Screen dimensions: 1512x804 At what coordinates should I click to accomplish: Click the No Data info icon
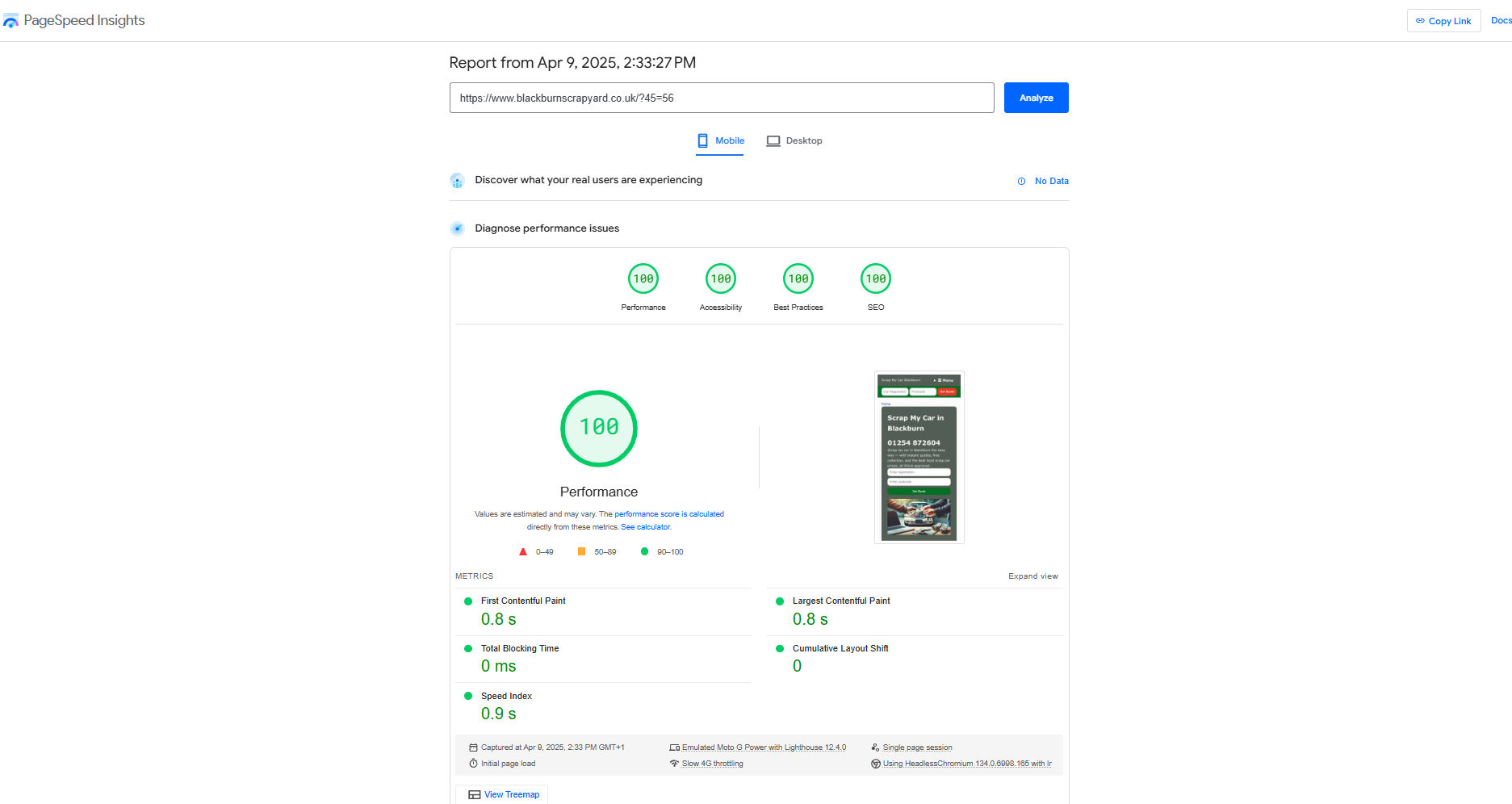click(x=1021, y=182)
